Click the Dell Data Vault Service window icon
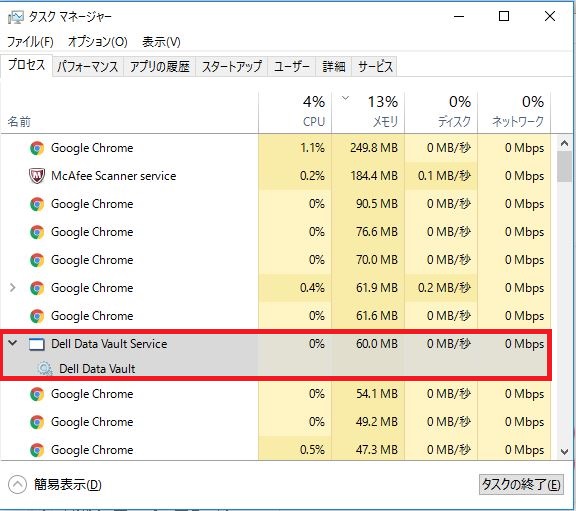Image resolution: width=576 pixels, height=511 pixels. click(37, 344)
